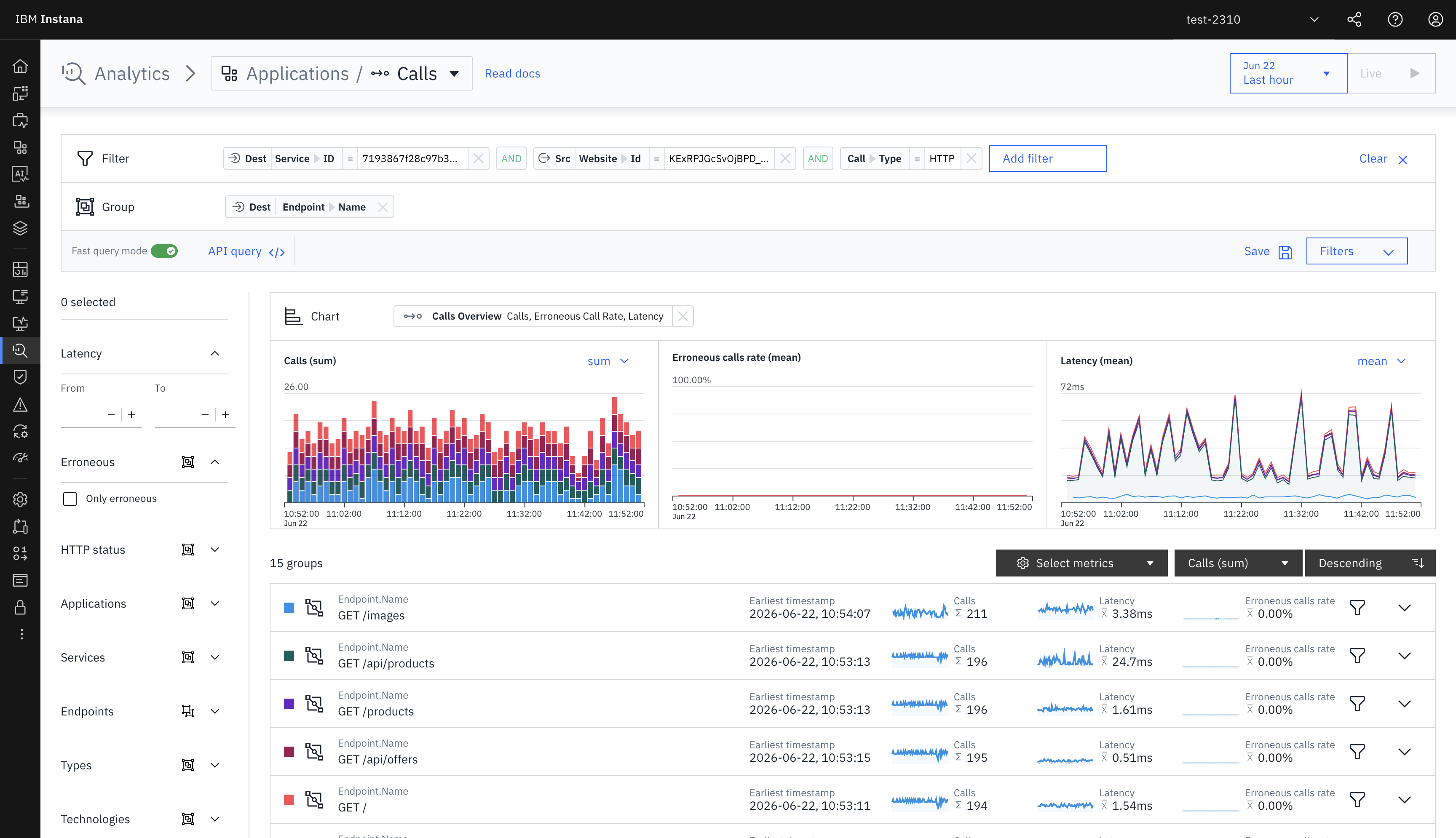Click the red swatch for GET /
Viewport: 1456px width, 838px height.
click(289, 799)
